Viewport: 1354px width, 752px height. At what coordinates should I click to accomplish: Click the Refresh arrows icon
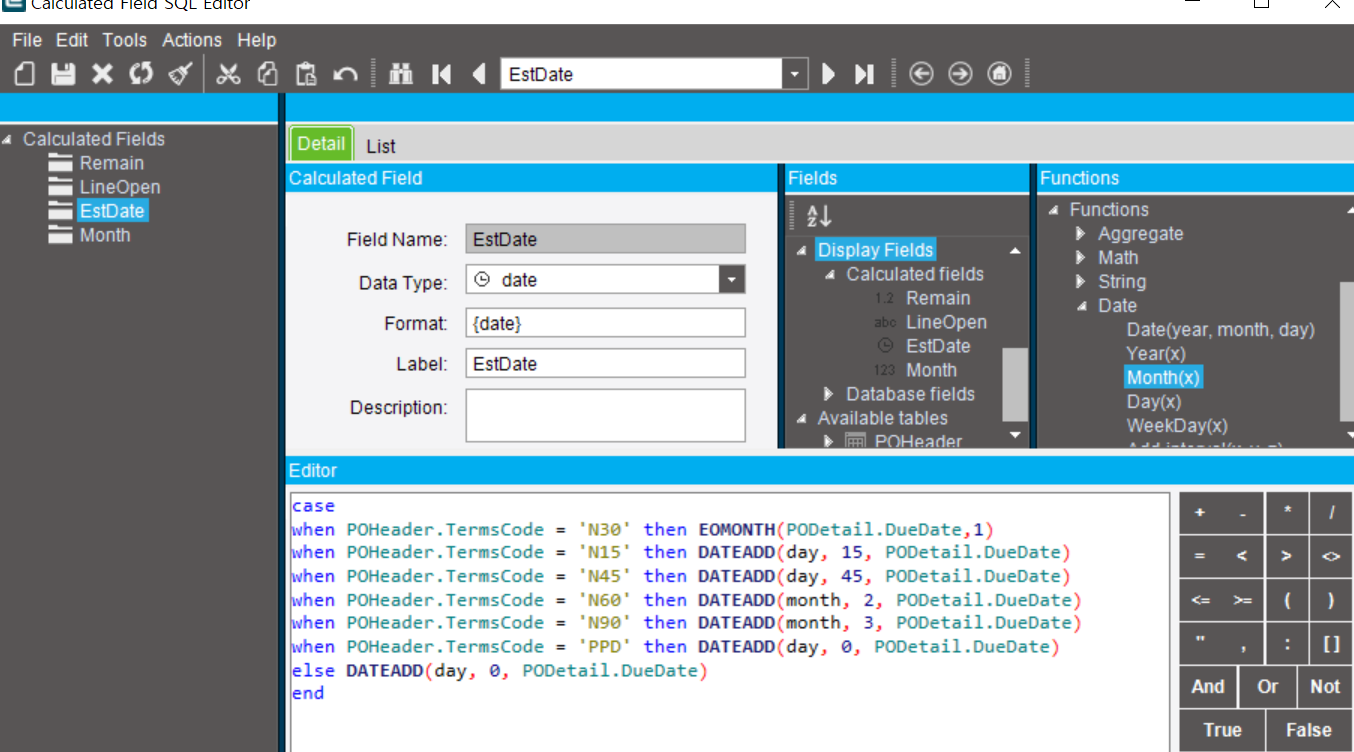coord(141,74)
